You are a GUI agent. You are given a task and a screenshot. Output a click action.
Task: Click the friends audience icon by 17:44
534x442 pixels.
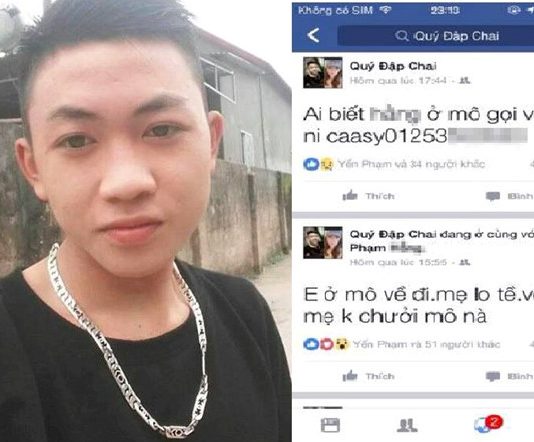tap(465, 81)
